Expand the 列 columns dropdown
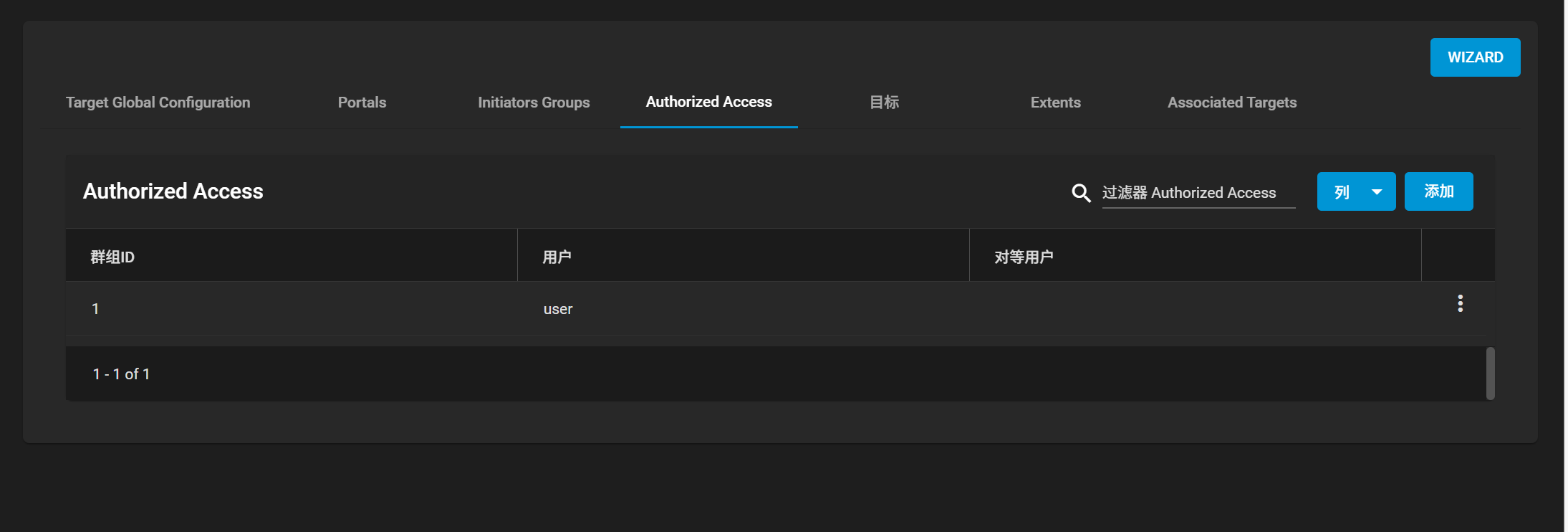The height and width of the screenshot is (532, 1568). point(1355,191)
